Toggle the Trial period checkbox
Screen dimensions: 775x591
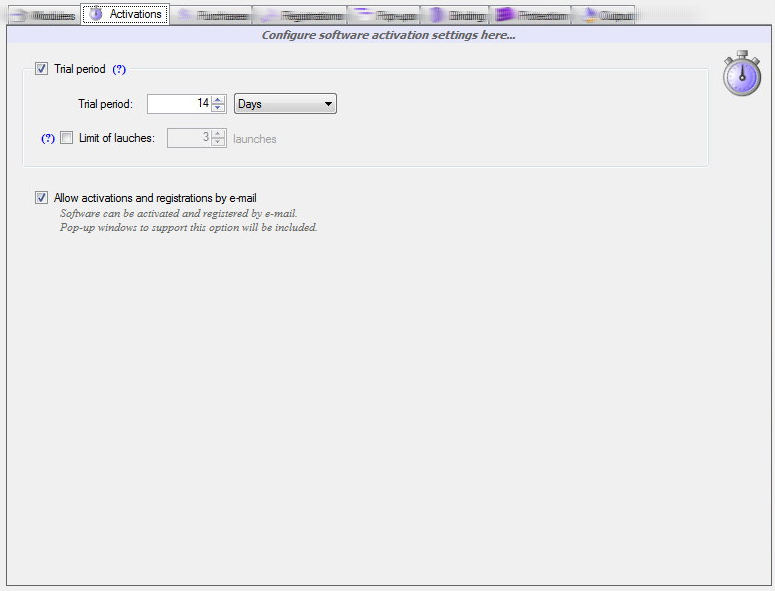42,69
